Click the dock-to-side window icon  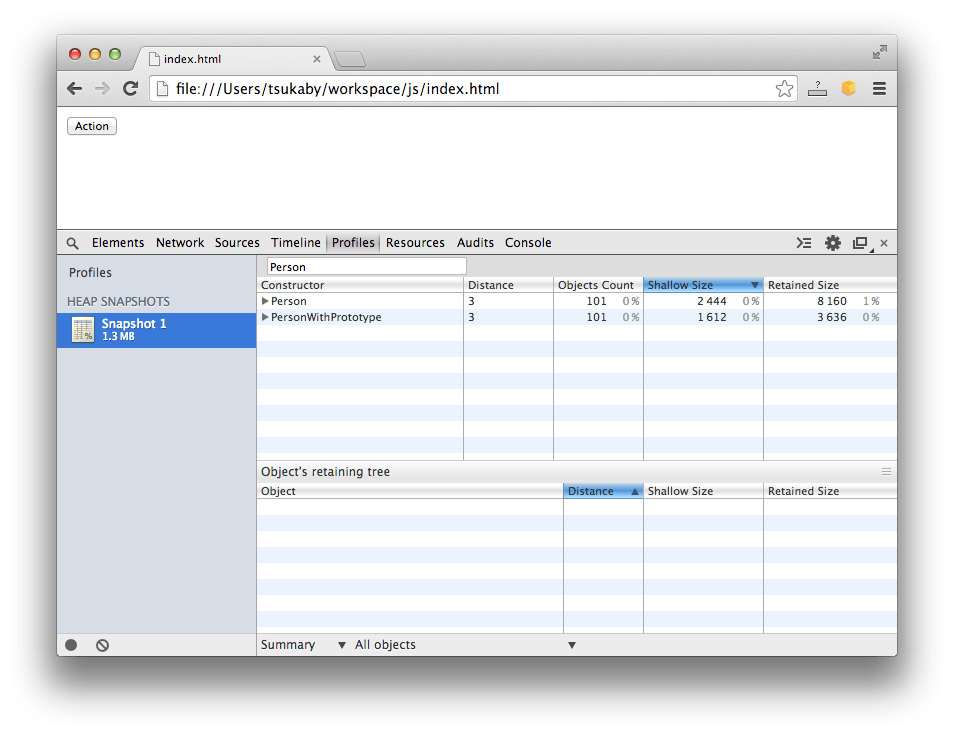coord(859,243)
